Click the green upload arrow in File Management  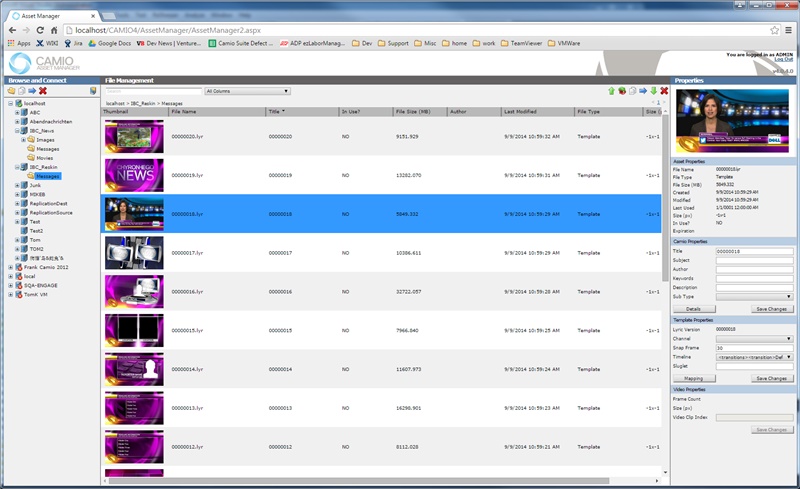pos(613,91)
